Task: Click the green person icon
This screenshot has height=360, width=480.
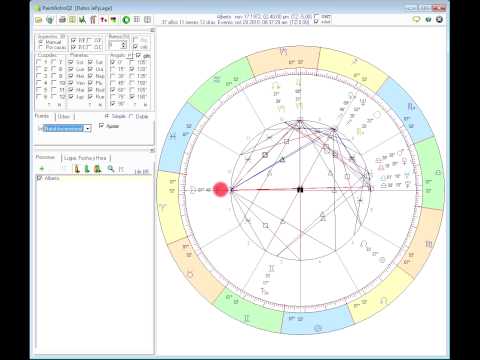Action: point(87,169)
